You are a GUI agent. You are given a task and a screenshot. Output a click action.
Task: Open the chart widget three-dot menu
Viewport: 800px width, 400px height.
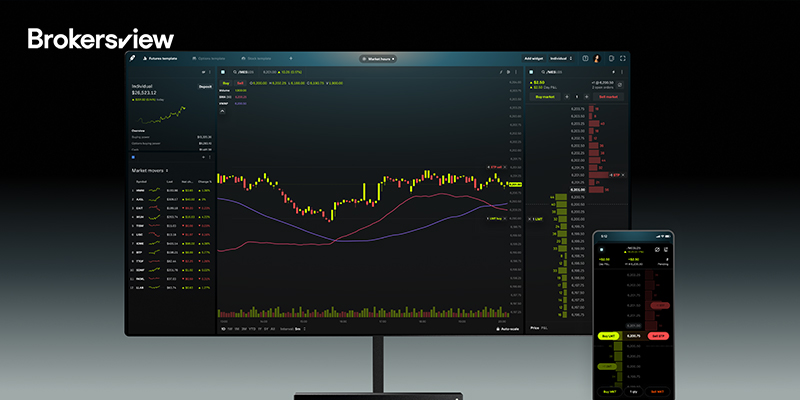pyautogui.click(x=515, y=72)
